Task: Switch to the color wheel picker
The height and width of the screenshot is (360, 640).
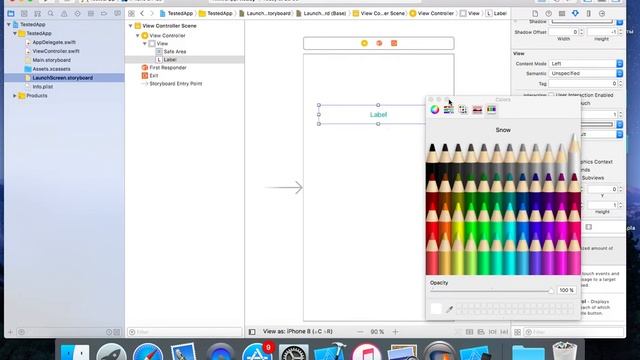Action: [435, 109]
